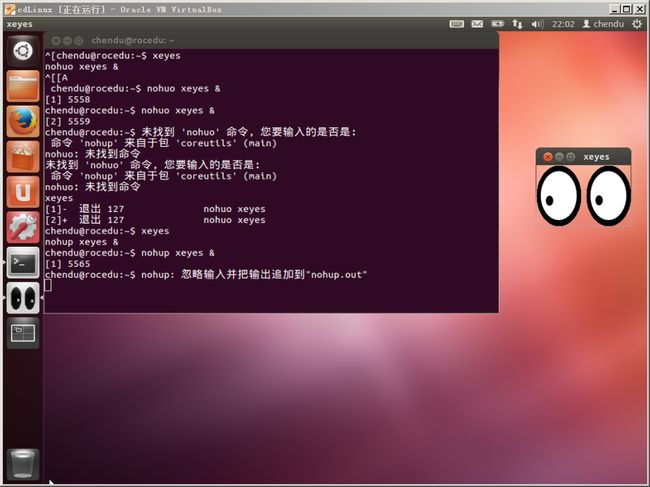Focus the xeyes launcher icon
Screen dimensions: 650x487
23,298
